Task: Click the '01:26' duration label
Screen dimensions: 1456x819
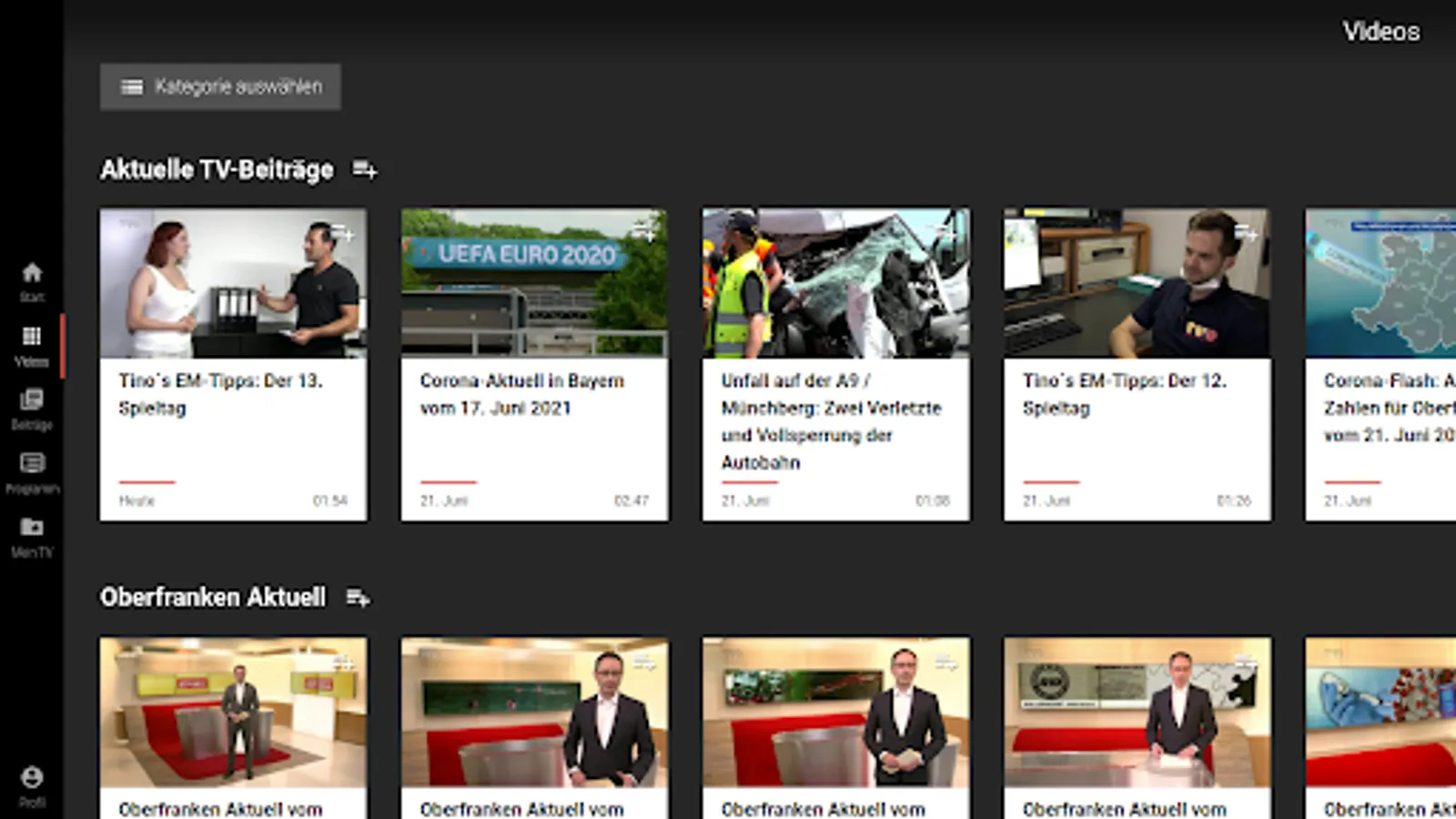Action: (1234, 500)
